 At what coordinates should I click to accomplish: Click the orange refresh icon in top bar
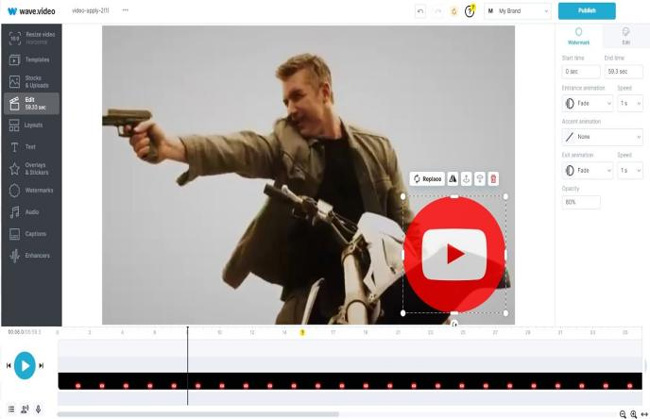[x=454, y=11]
